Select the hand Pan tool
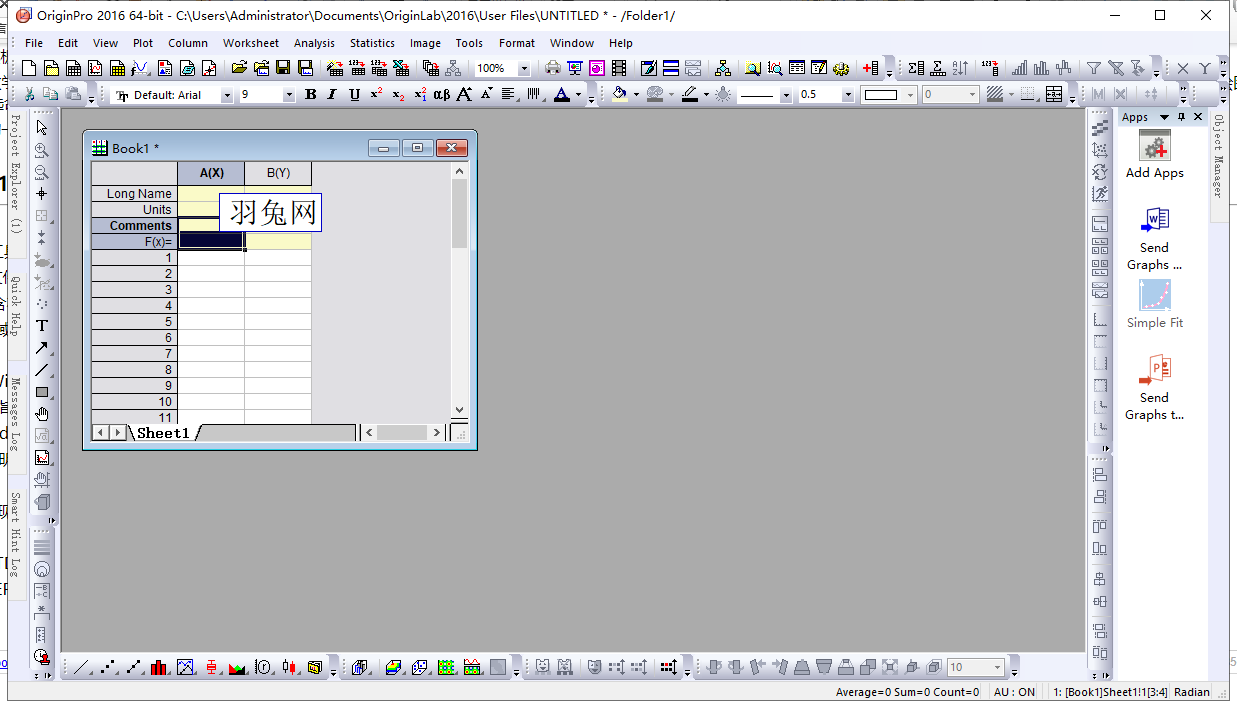The height and width of the screenshot is (708, 1237). pos(42,414)
